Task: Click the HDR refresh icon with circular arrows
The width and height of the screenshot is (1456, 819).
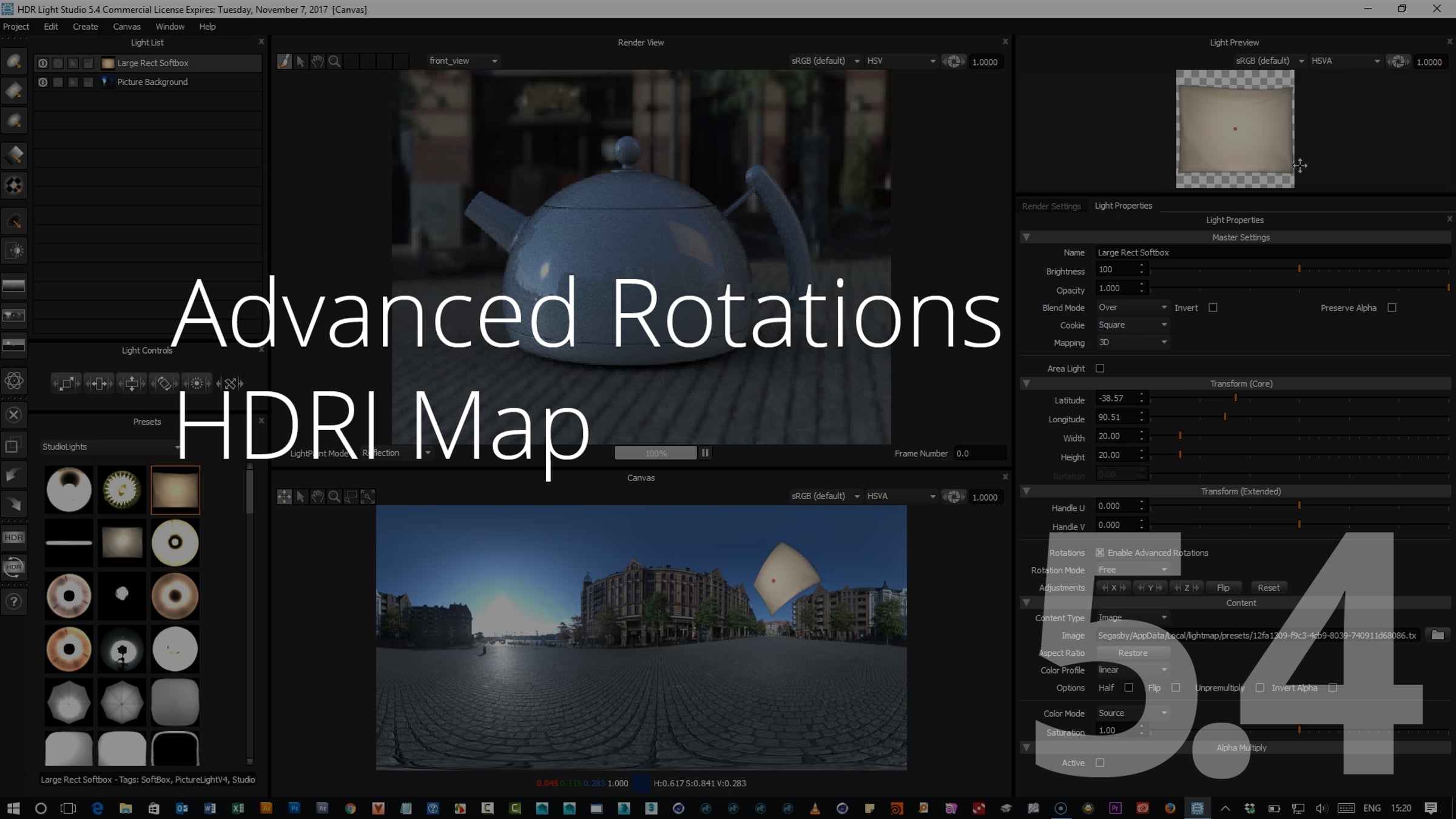Action: [x=14, y=567]
